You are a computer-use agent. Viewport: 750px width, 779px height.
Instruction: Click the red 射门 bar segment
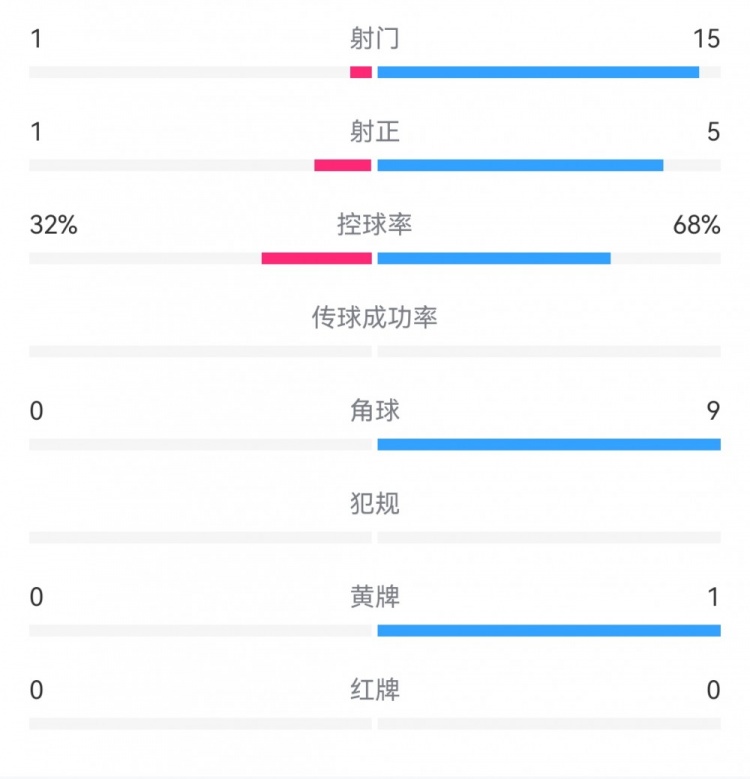361,72
